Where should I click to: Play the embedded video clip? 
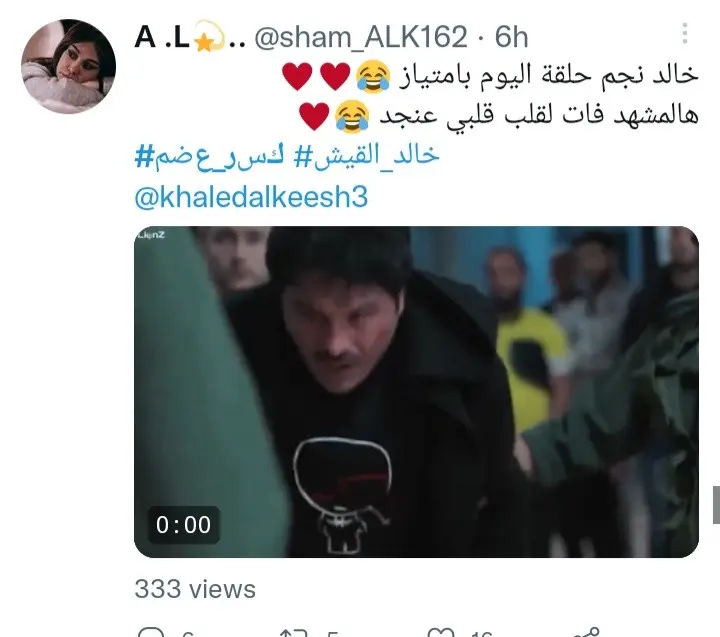(x=416, y=392)
